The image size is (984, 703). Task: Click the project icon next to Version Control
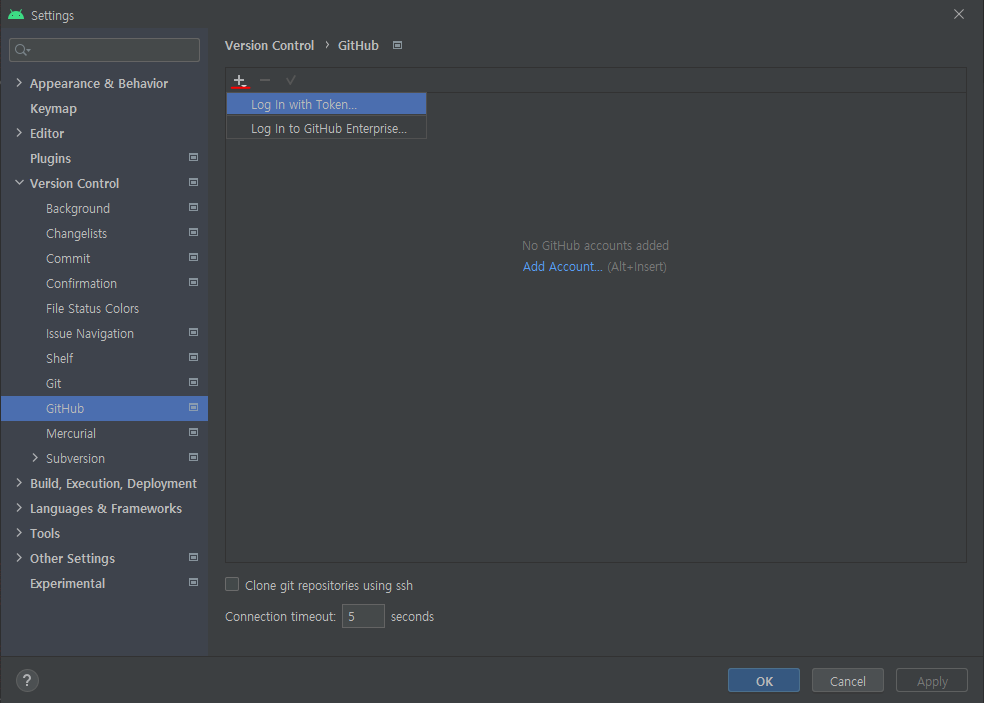(x=193, y=183)
